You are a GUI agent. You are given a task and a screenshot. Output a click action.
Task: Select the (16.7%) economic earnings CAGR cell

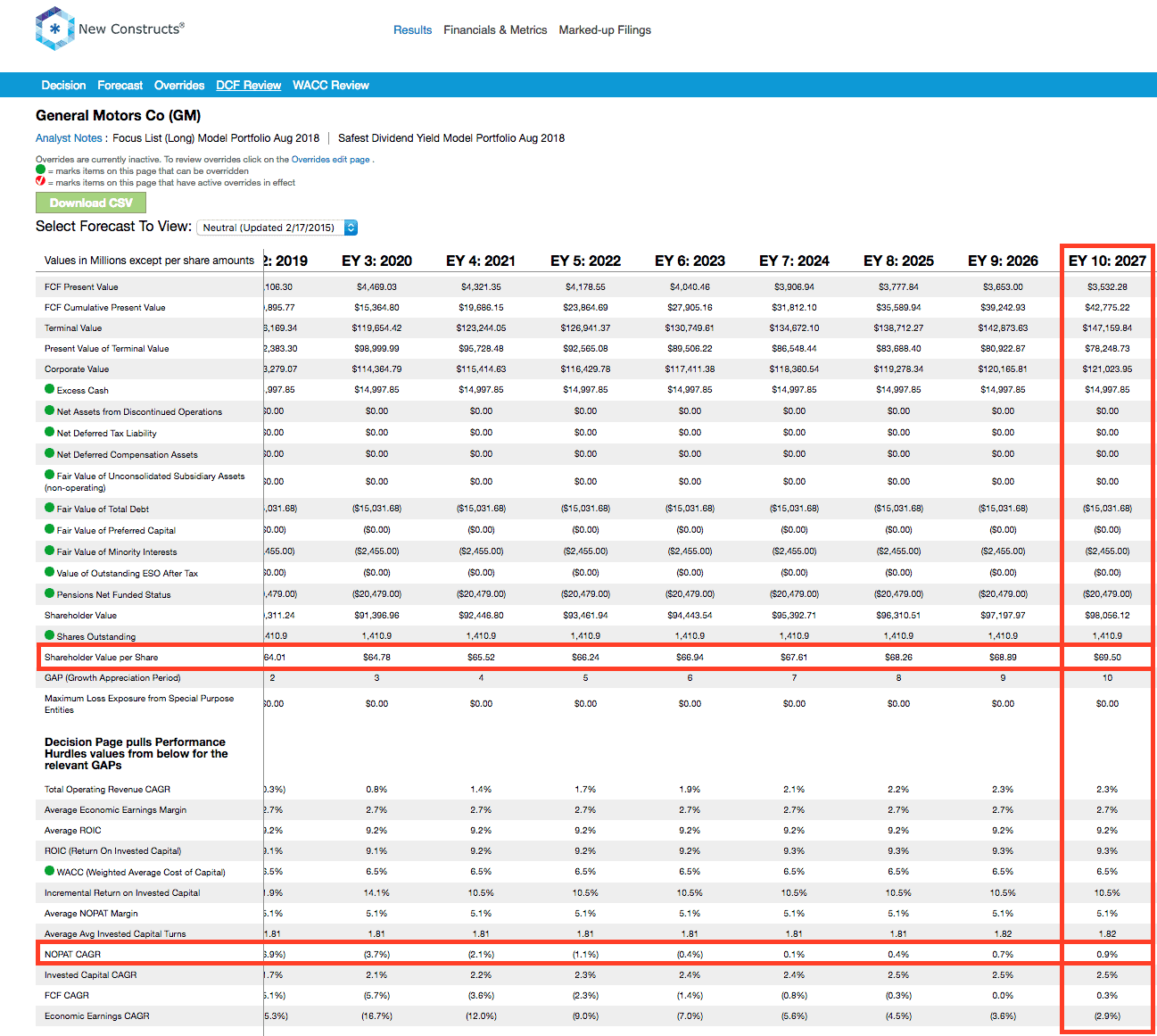(x=376, y=1016)
